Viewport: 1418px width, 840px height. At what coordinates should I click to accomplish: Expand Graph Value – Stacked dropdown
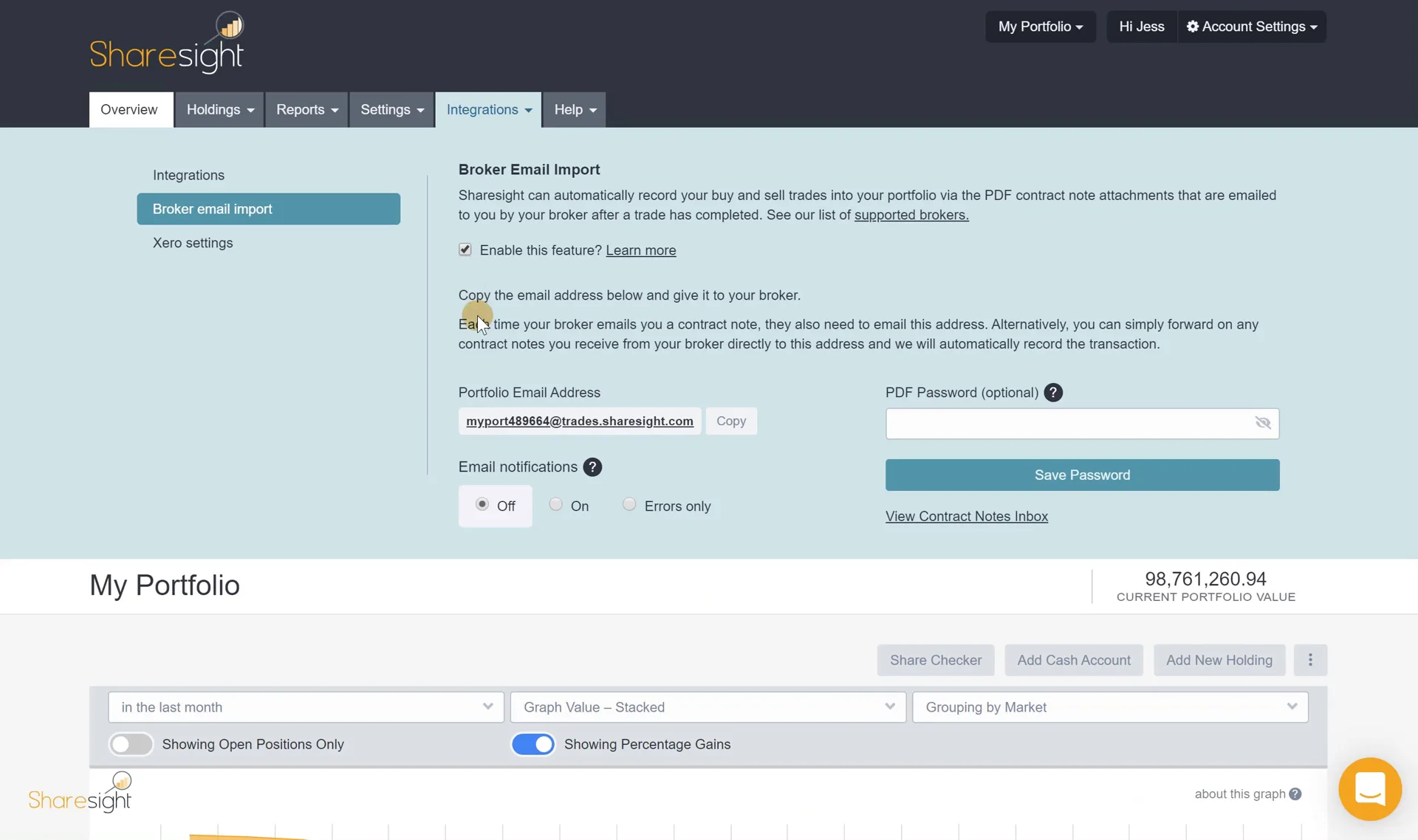point(708,707)
